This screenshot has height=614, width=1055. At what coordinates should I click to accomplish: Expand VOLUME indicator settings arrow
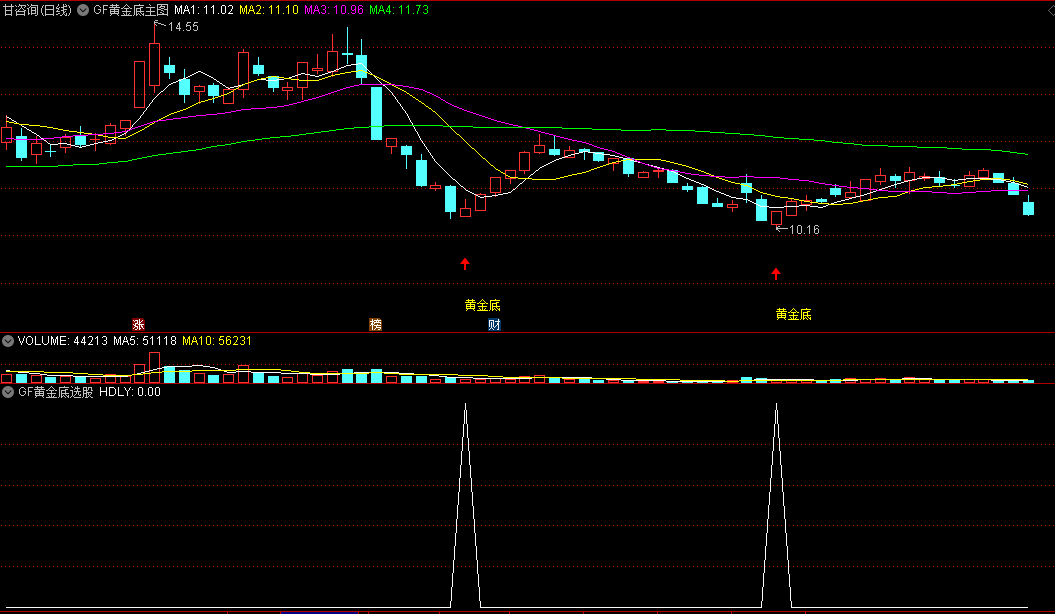click(8, 341)
